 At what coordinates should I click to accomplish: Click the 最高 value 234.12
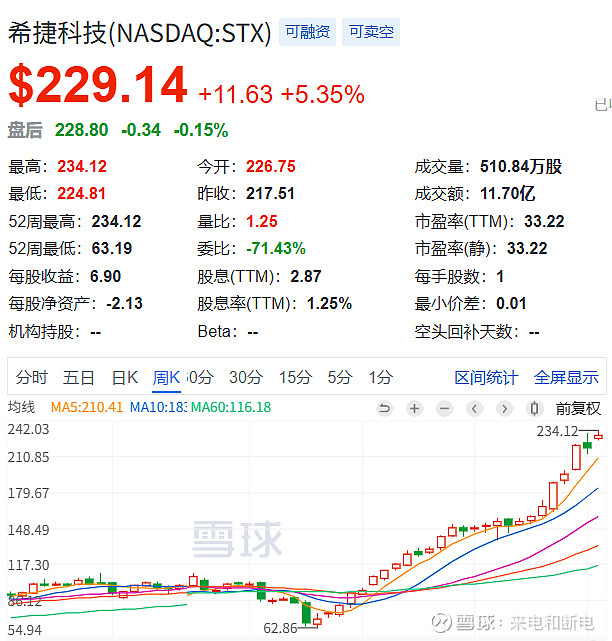point(82,166)
